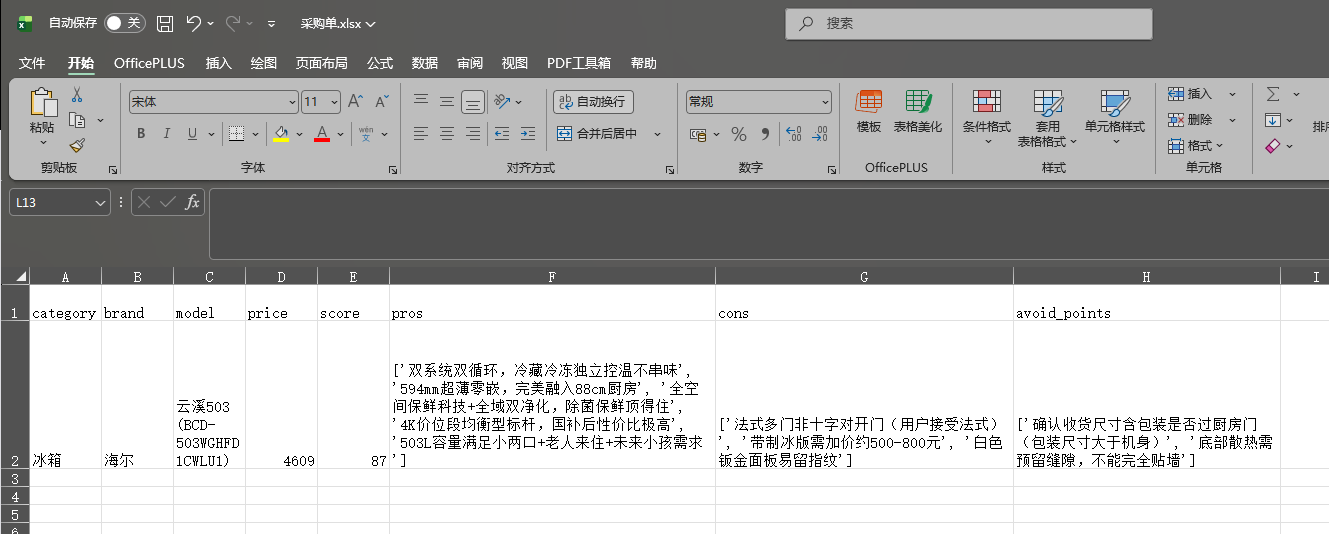Toggle Italic formatting
The width and height of the screenshot is (1329, 534).
[166, 133]
